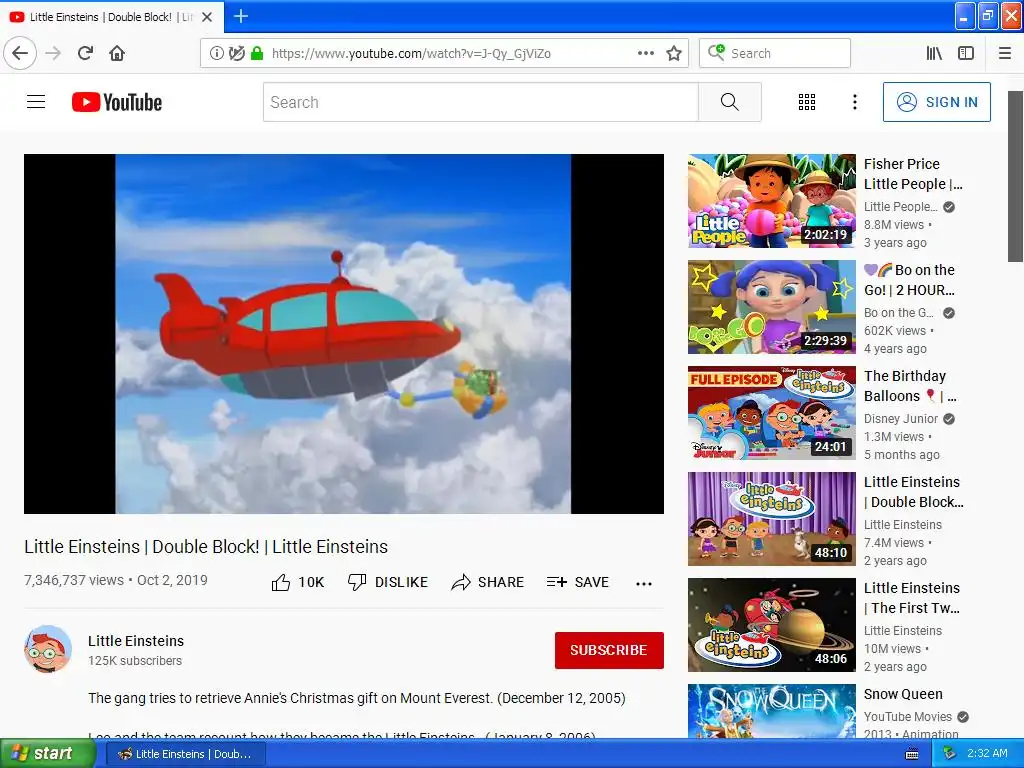Screen dimensions: 1024x768
Task: Open the Firefox hamburger menu
Action: (x=1004, y=53)
